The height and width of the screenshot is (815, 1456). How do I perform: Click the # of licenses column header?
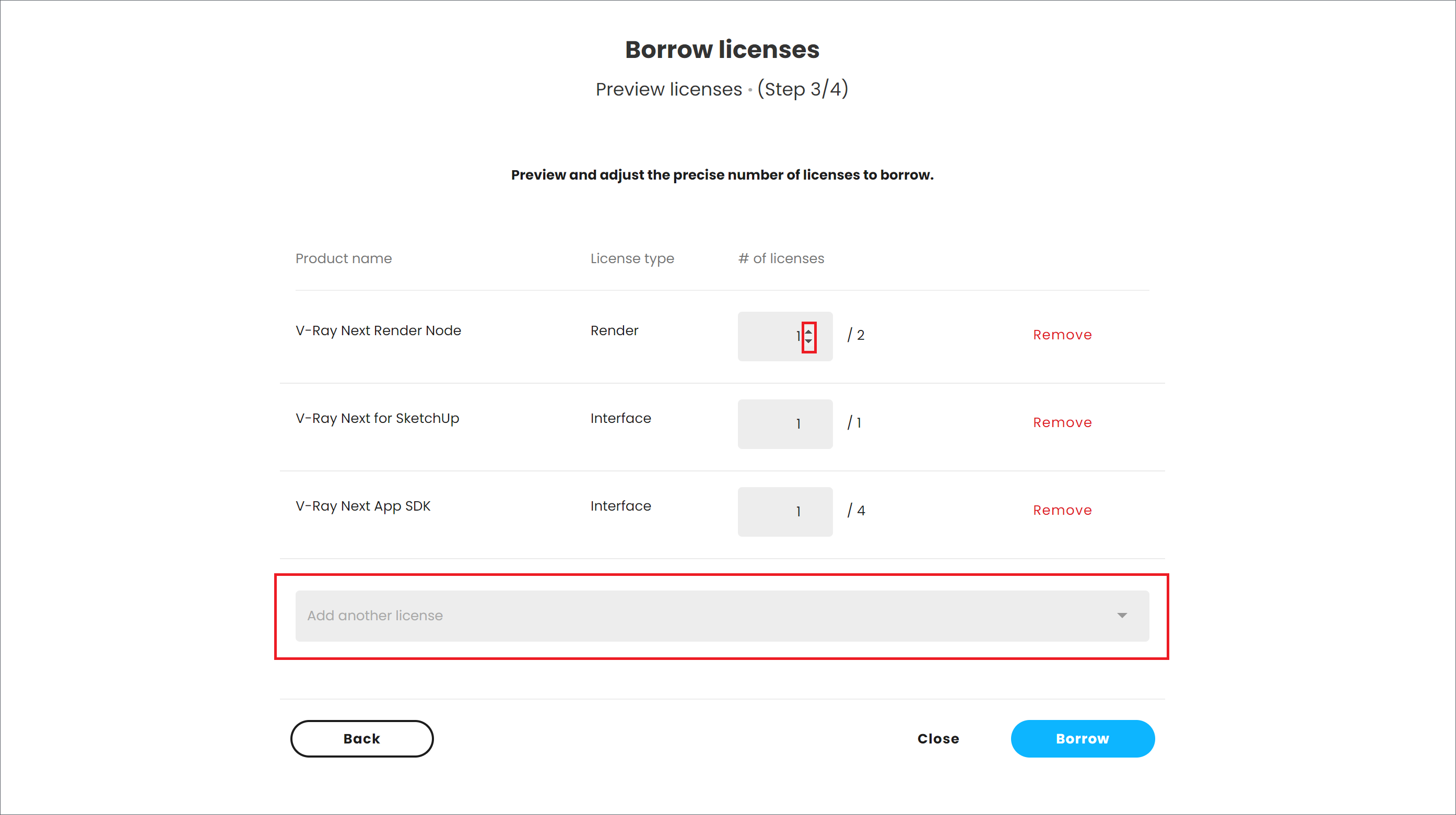(x=781, y=258)
